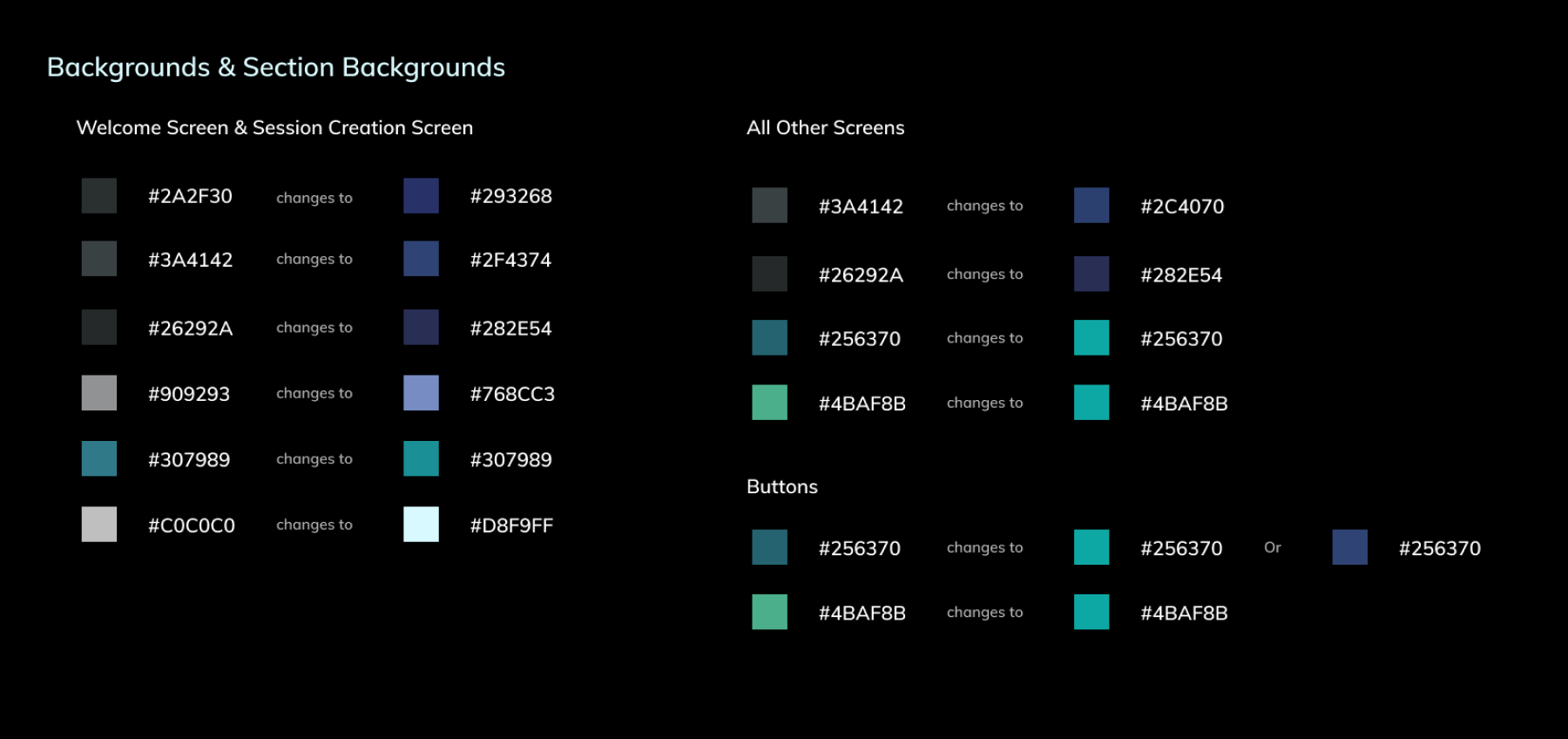Click the light gray #C0C0C0 swatch
Viewport: 1568px width, 739px height.
tap(98, 525)
